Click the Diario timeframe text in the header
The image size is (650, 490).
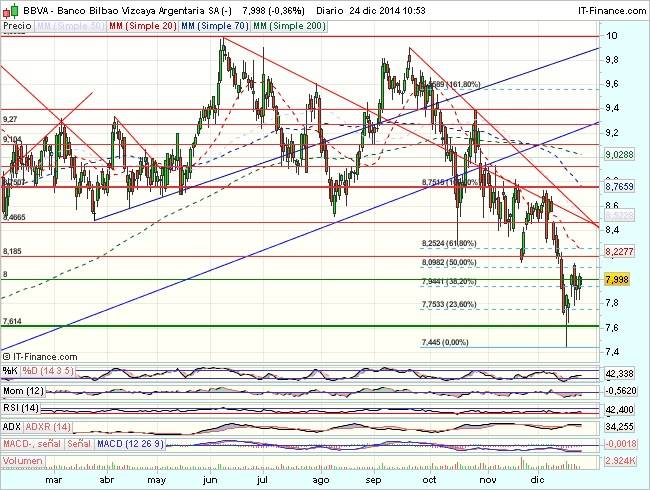330,11
